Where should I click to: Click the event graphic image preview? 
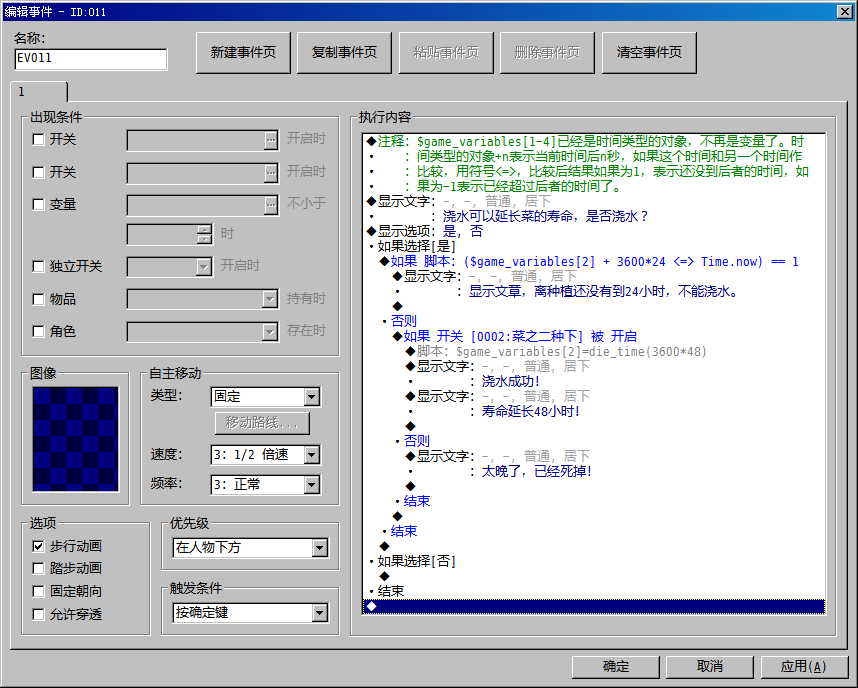point(75,439)
